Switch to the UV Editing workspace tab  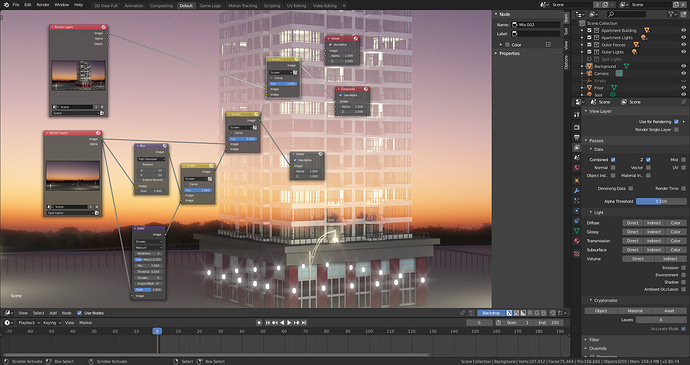(x=296, y=6)
